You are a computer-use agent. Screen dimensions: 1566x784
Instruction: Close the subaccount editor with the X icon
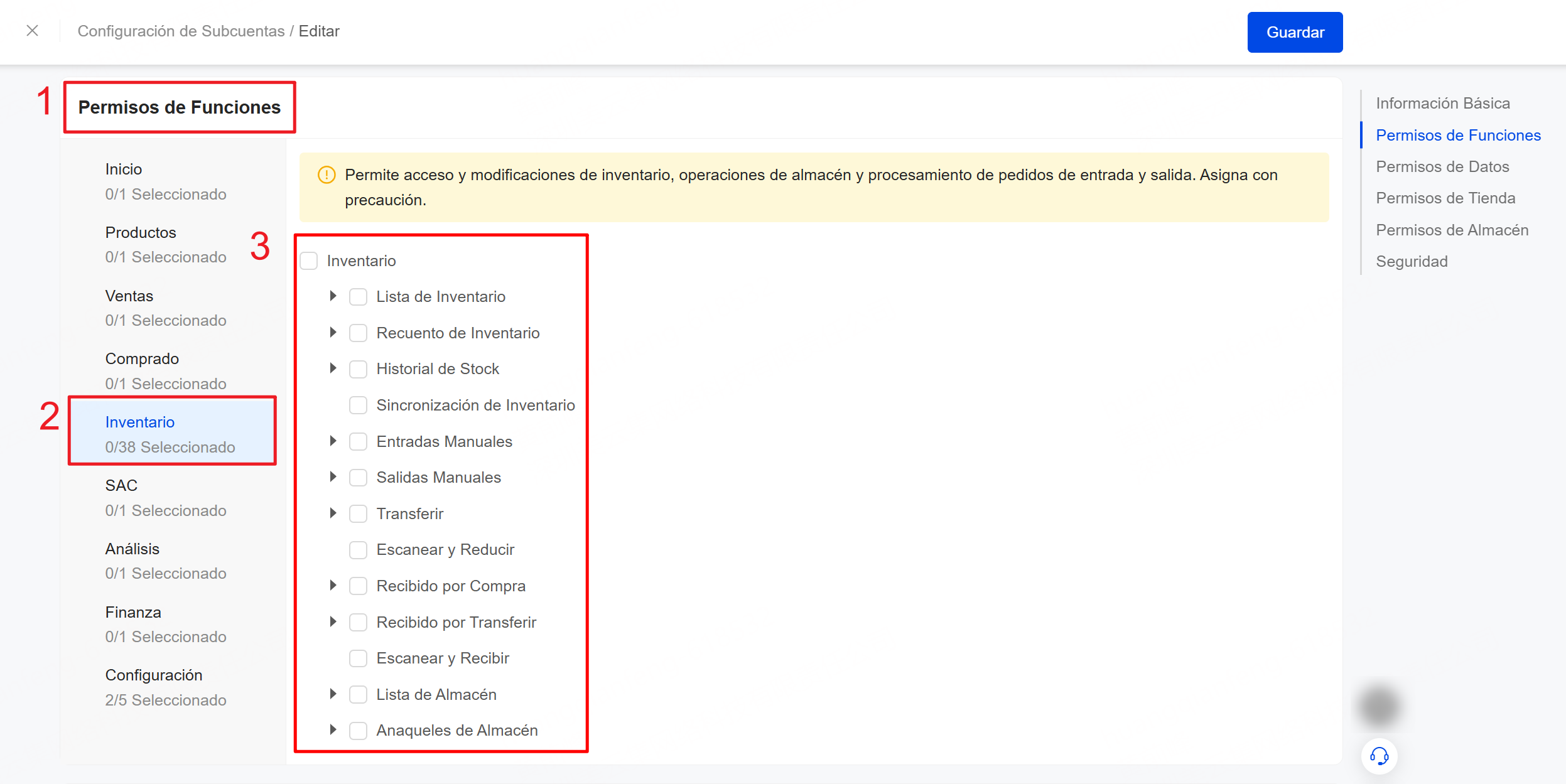33,31
